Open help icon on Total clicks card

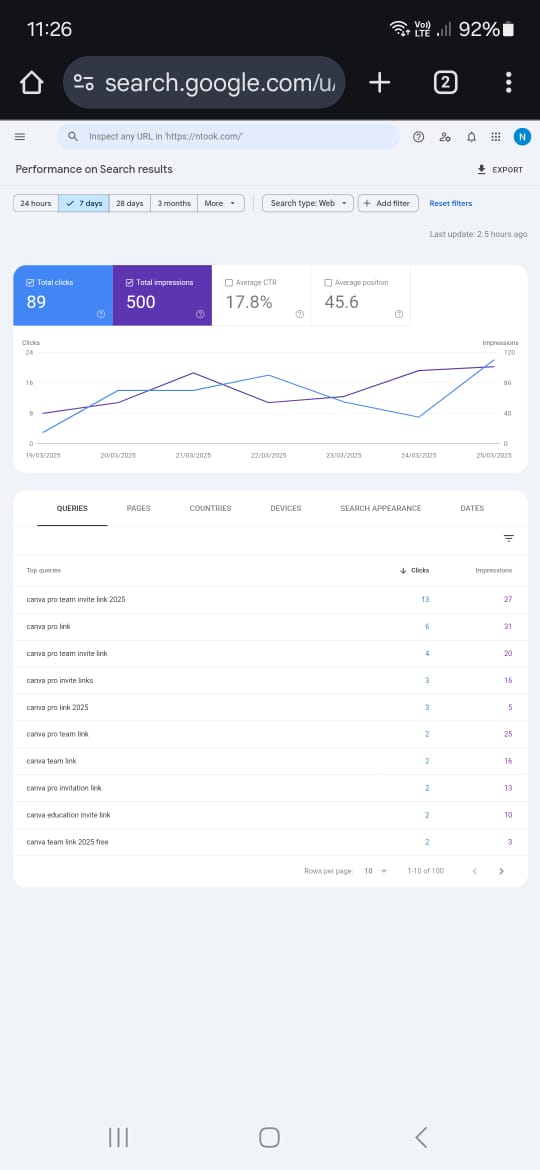101,314
